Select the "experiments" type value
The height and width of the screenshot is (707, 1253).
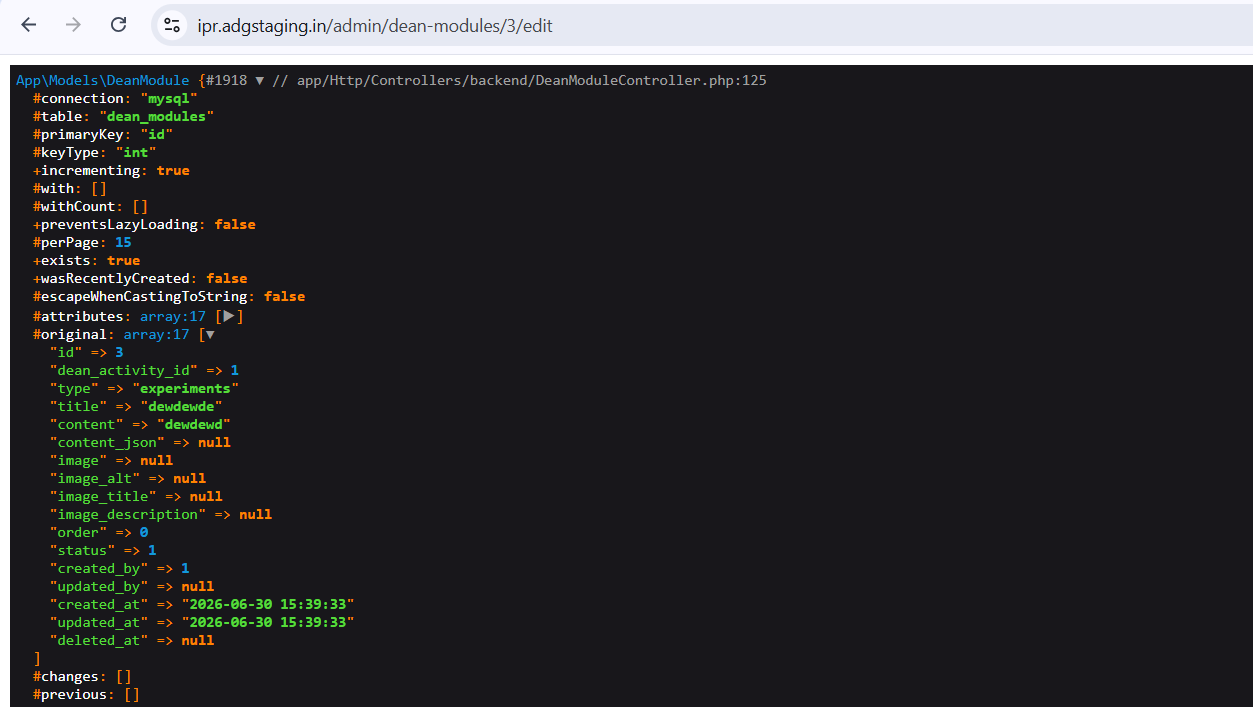tap(186, 388)
